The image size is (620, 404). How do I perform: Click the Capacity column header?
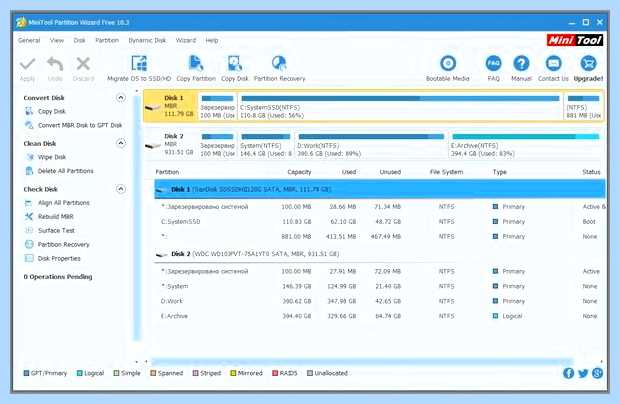click(x=299, y=172)
